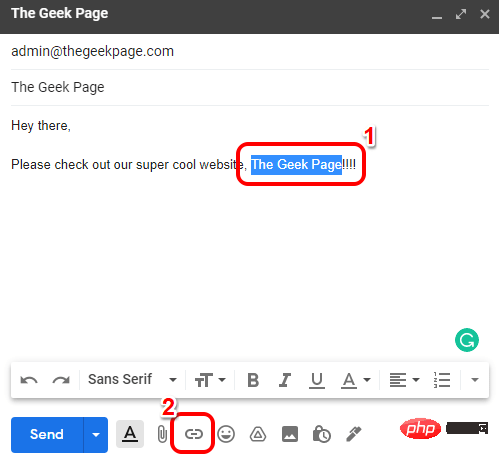
Task: Open the send options dropdown arrow
Action: point(96,435)
